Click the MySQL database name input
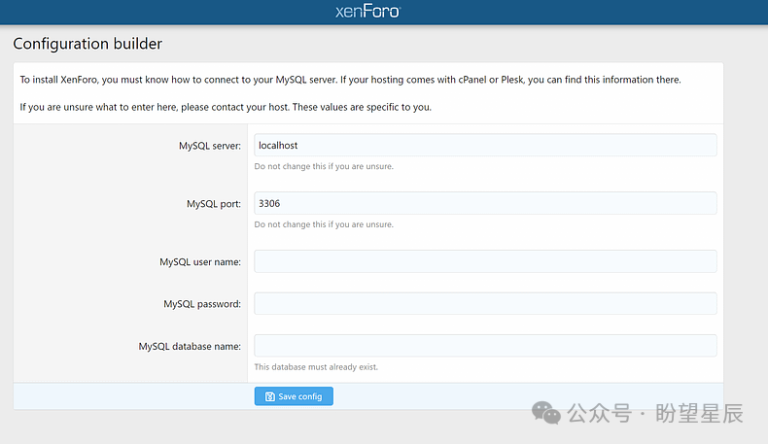 click(485, 345)
